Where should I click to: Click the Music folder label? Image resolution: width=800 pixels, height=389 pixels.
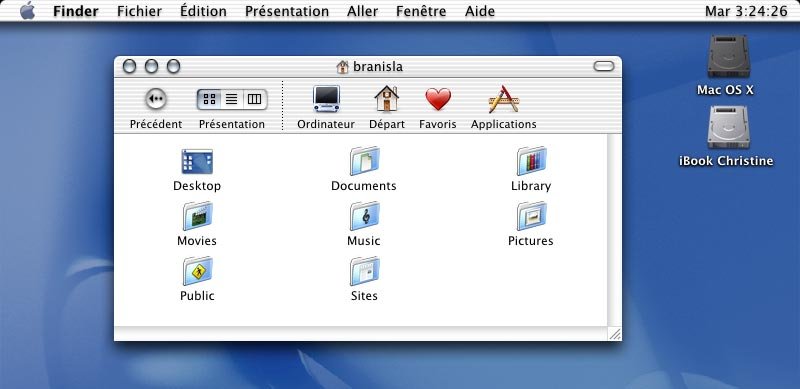pyautogui.click(x=364, y=241)
